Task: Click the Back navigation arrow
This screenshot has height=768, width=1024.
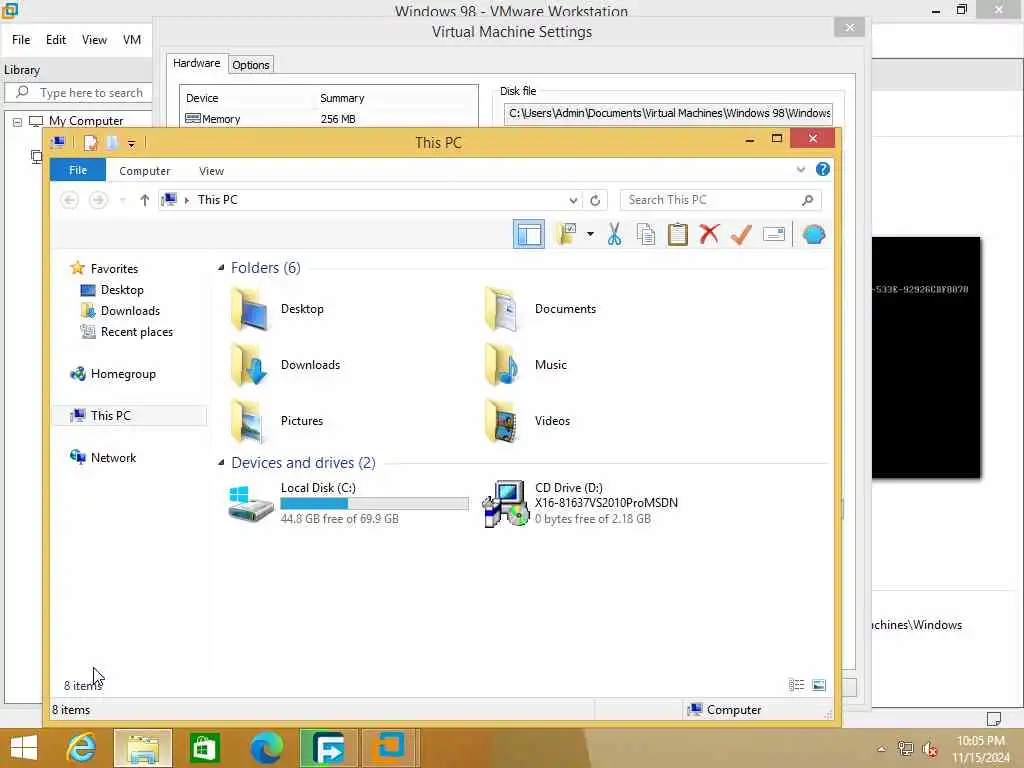Action: tap(69, 200)
